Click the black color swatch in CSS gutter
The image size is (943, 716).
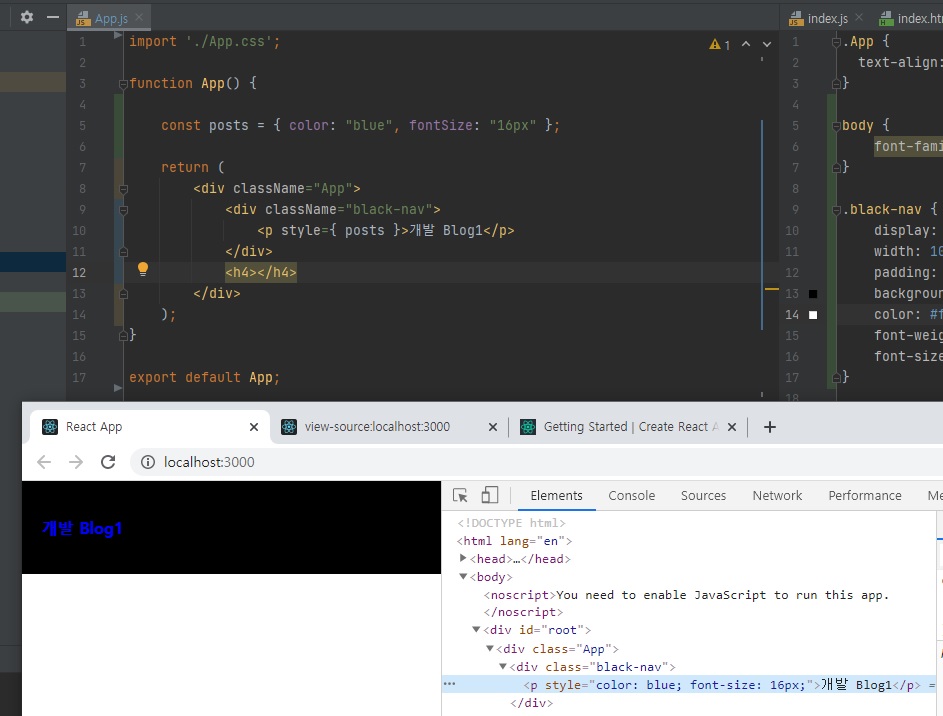click(813, 294)
